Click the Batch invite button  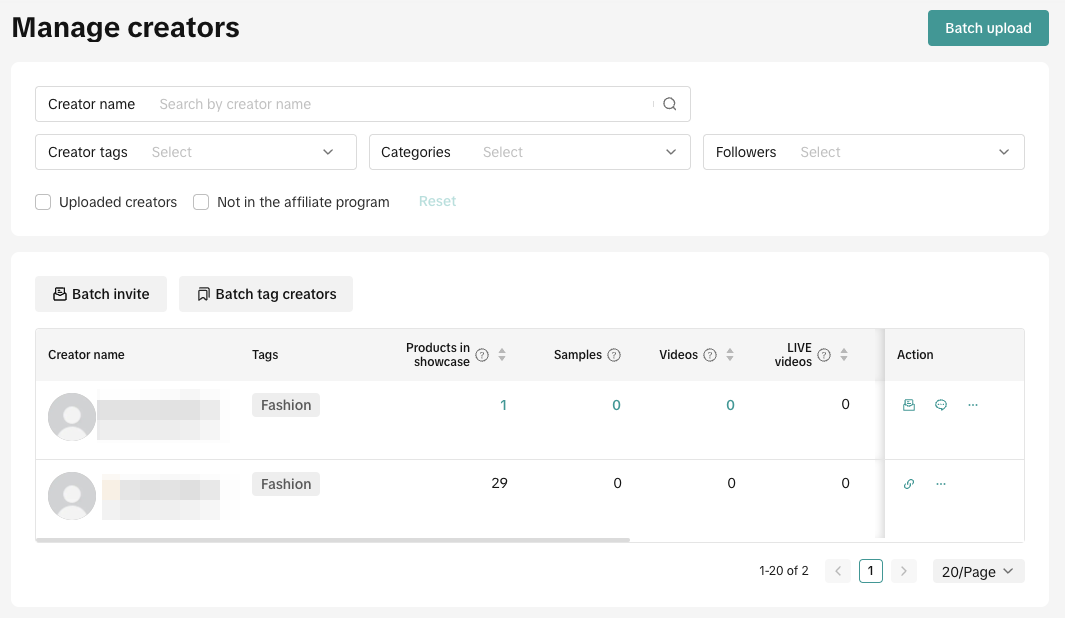(x=101, y=294)
